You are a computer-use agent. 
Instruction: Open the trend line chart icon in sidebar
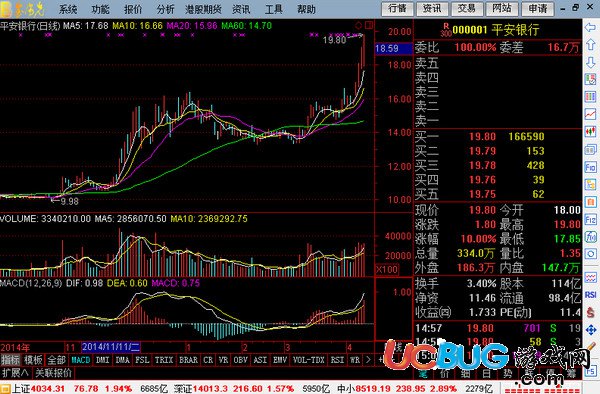[590, 114]
